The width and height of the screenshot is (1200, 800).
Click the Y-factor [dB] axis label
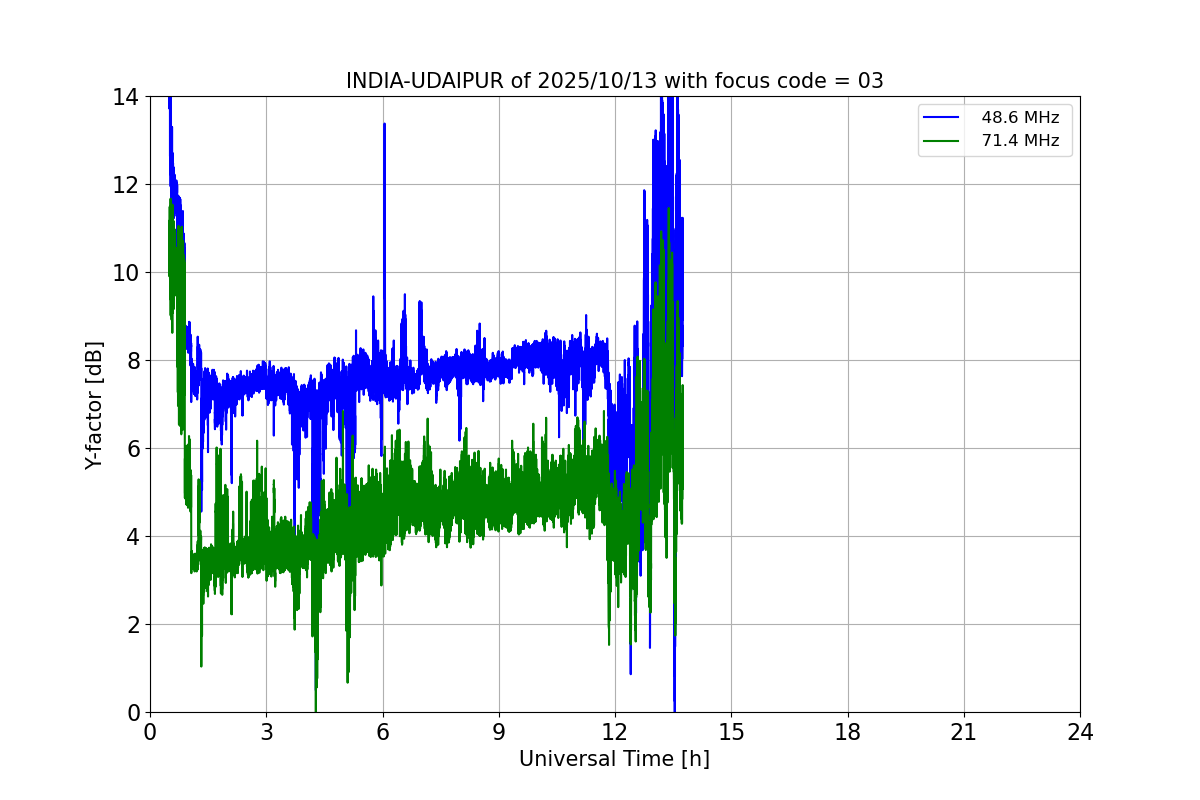(94, 404)
